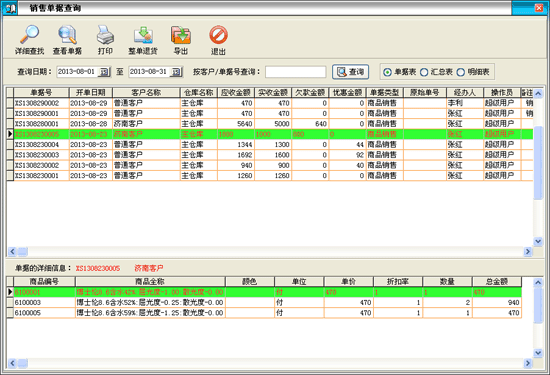The width and height of the screenshot is (550, 375).
Task: Open the 详细查找 detailed search tool
Action: coord(29,40)
